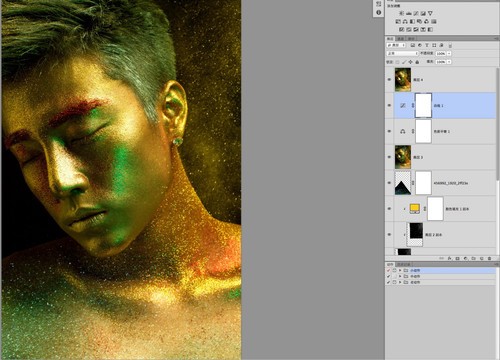
Task: Click the trash icon to delete the layer
Action: 489,258
